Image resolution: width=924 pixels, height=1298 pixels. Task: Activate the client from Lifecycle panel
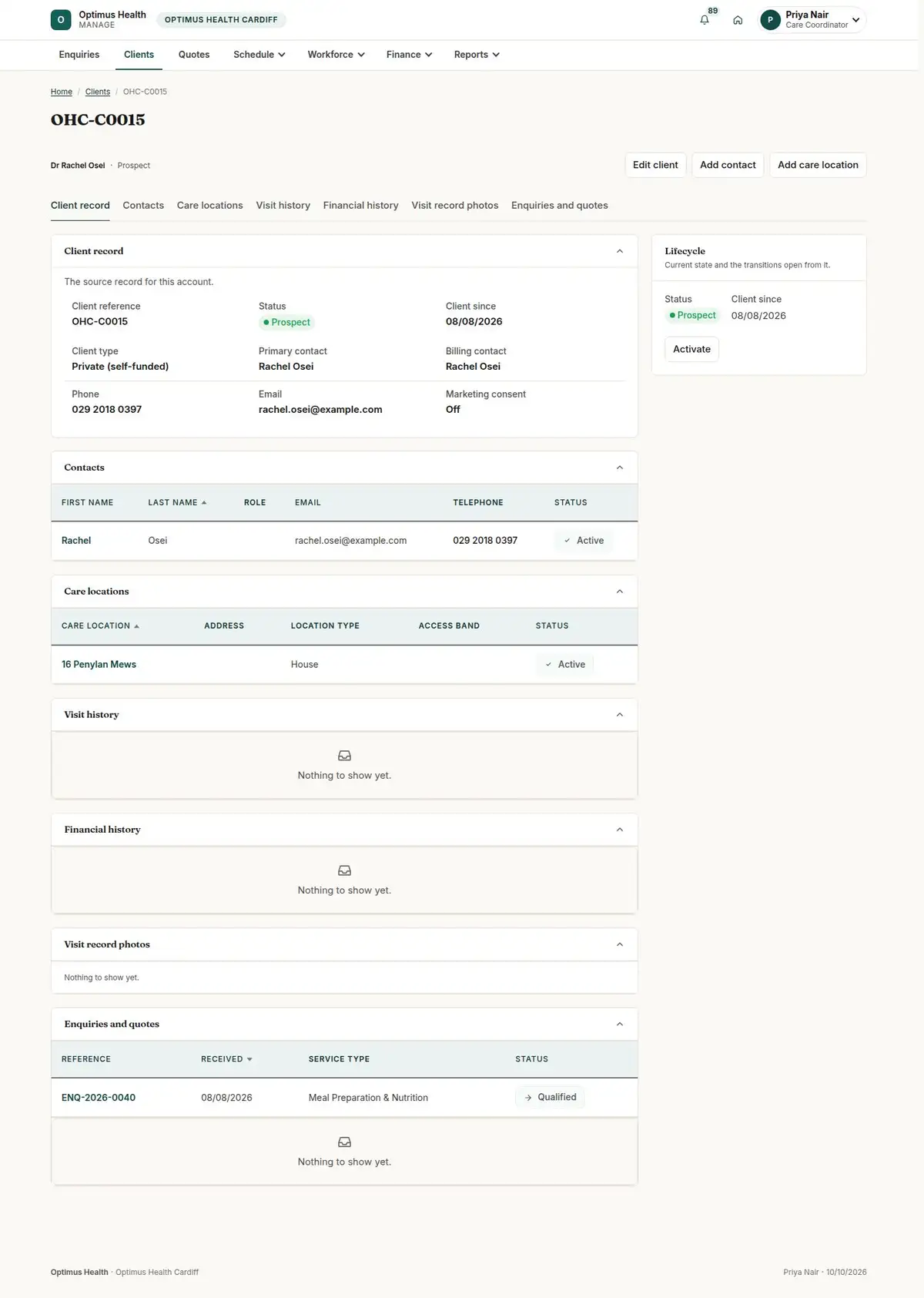(691, 349)
